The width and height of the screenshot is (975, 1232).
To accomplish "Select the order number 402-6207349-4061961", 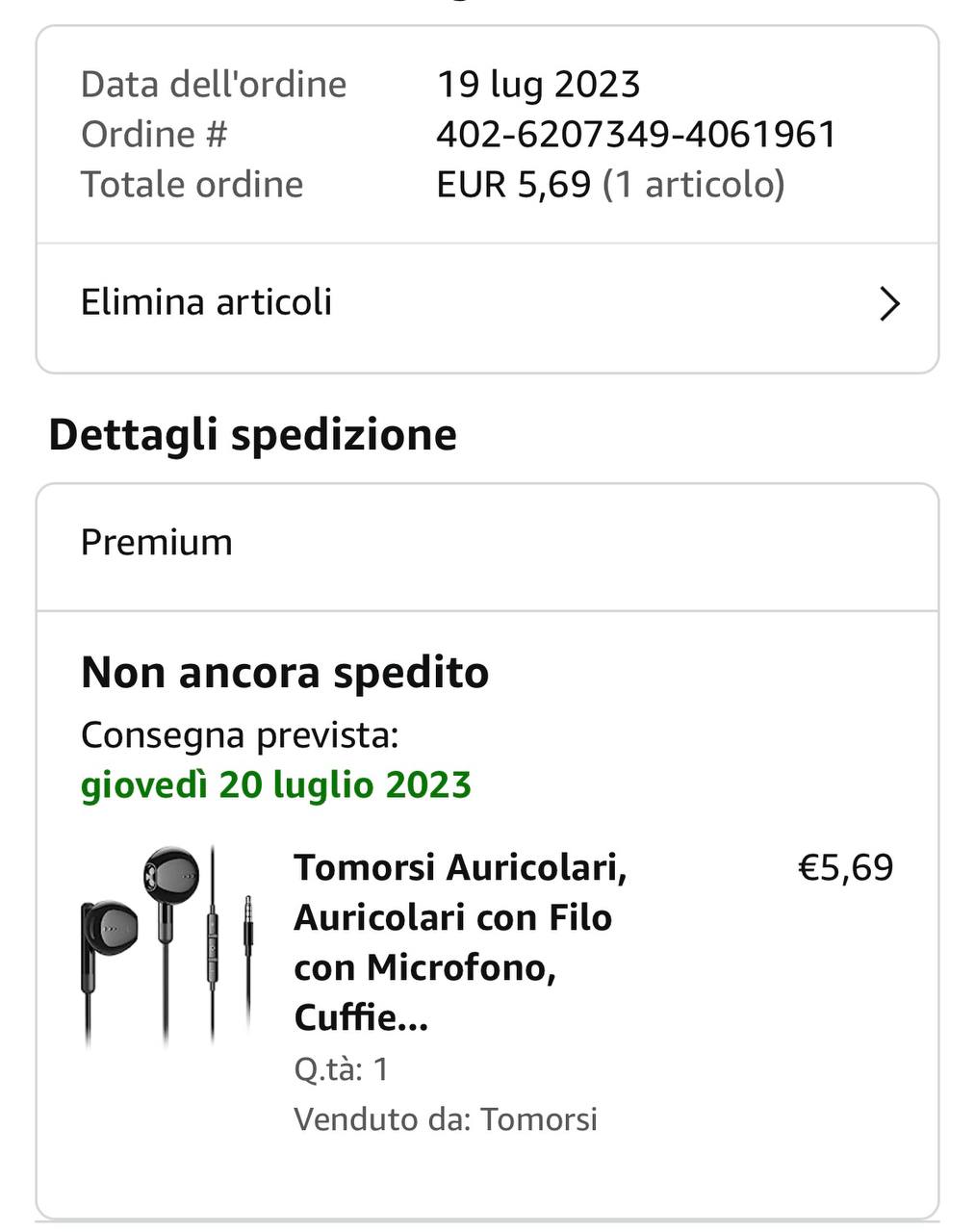I will pyautogui.click(x=636, y=135).
